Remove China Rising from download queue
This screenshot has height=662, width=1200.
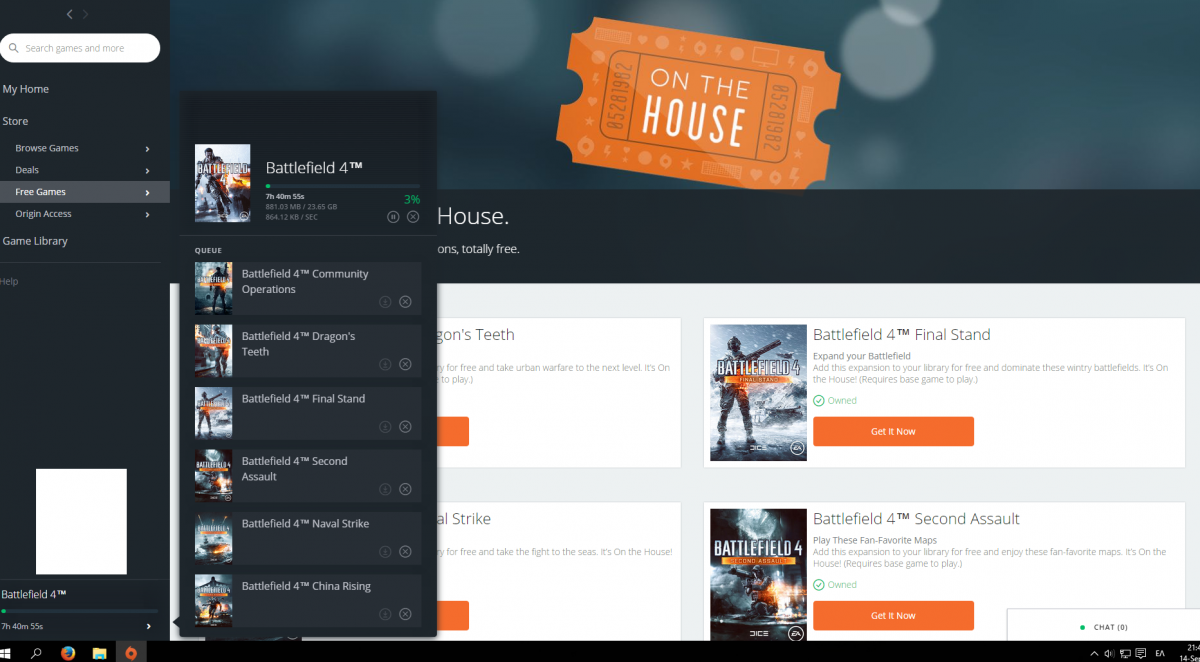[405, 614]
